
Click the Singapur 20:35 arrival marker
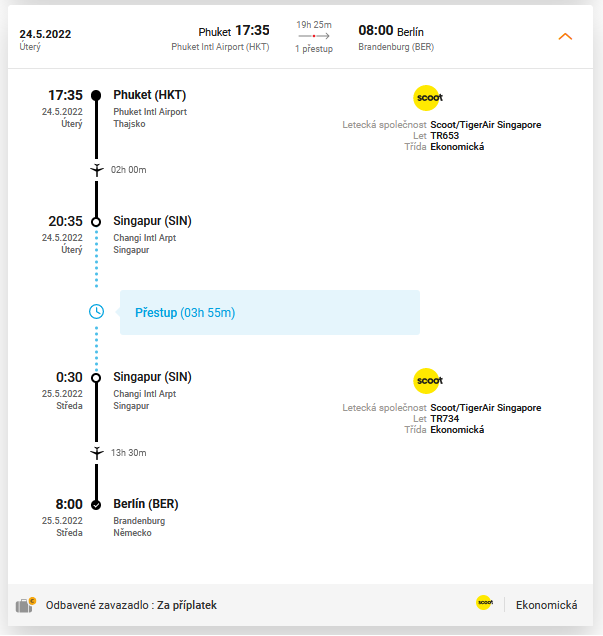coord(96,222)
